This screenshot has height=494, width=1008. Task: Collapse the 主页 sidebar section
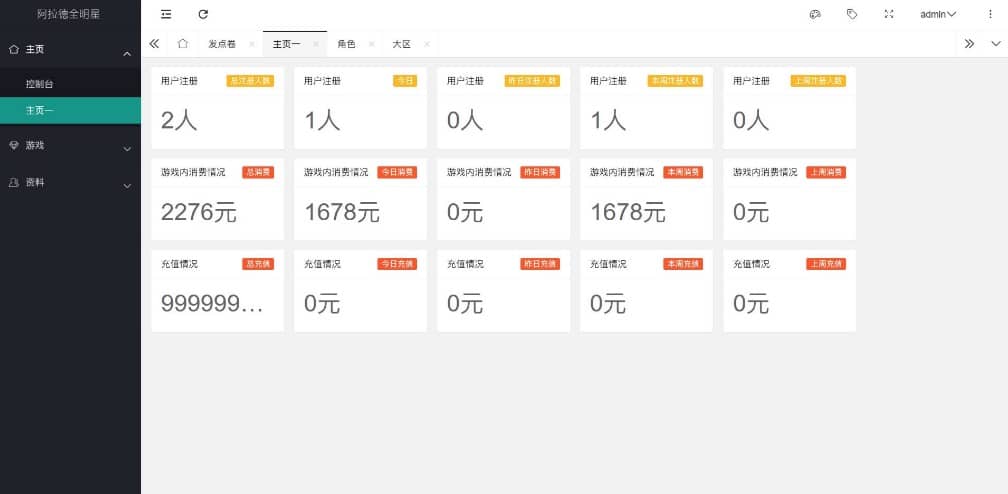tap(70, 50)
